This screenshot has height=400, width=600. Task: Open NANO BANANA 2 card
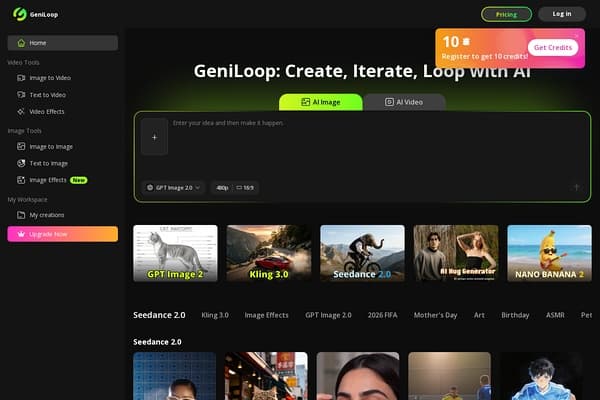click(x=549, y=253)
